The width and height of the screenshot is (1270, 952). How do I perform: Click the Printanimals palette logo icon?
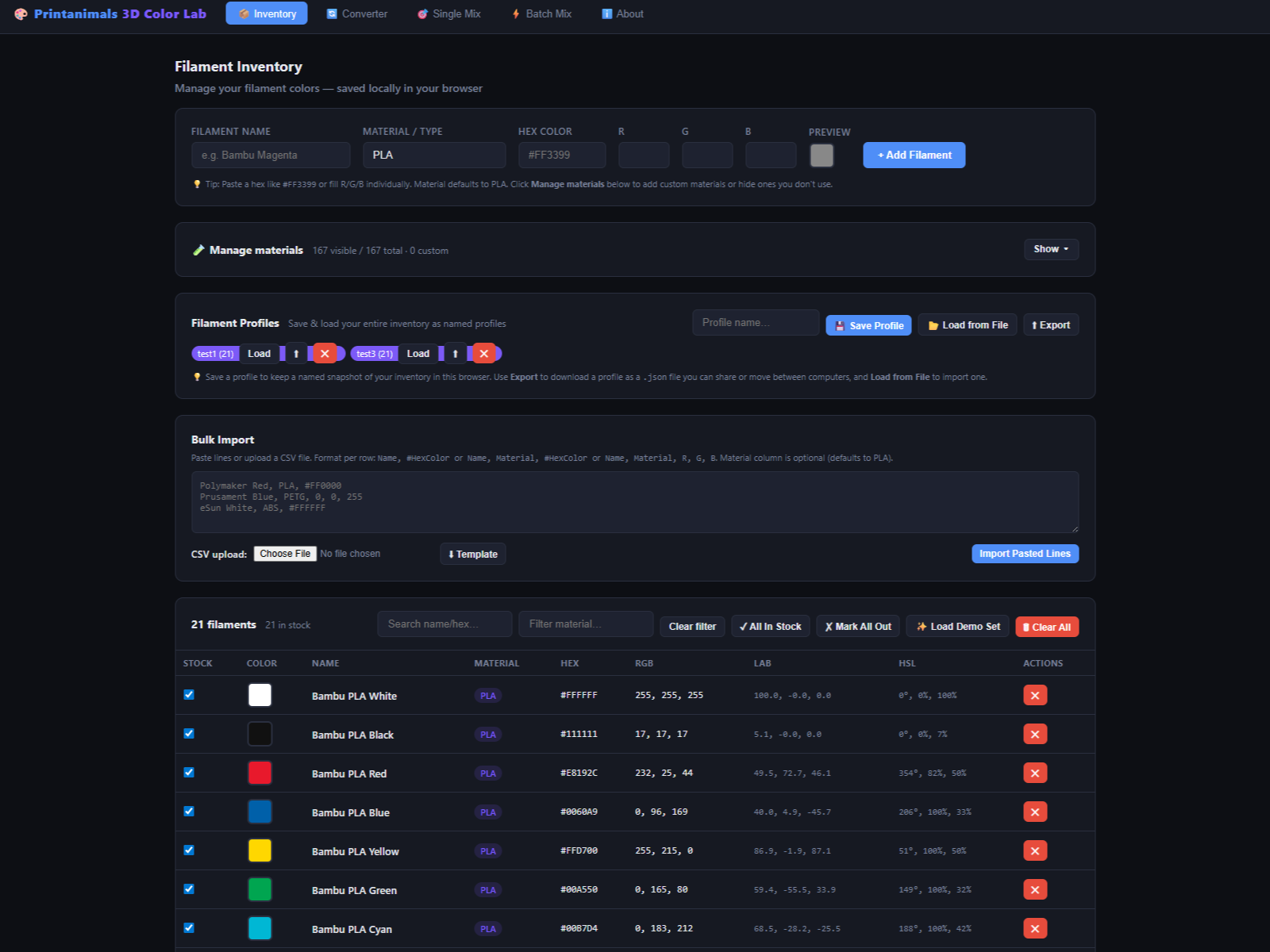coord(21,13)
